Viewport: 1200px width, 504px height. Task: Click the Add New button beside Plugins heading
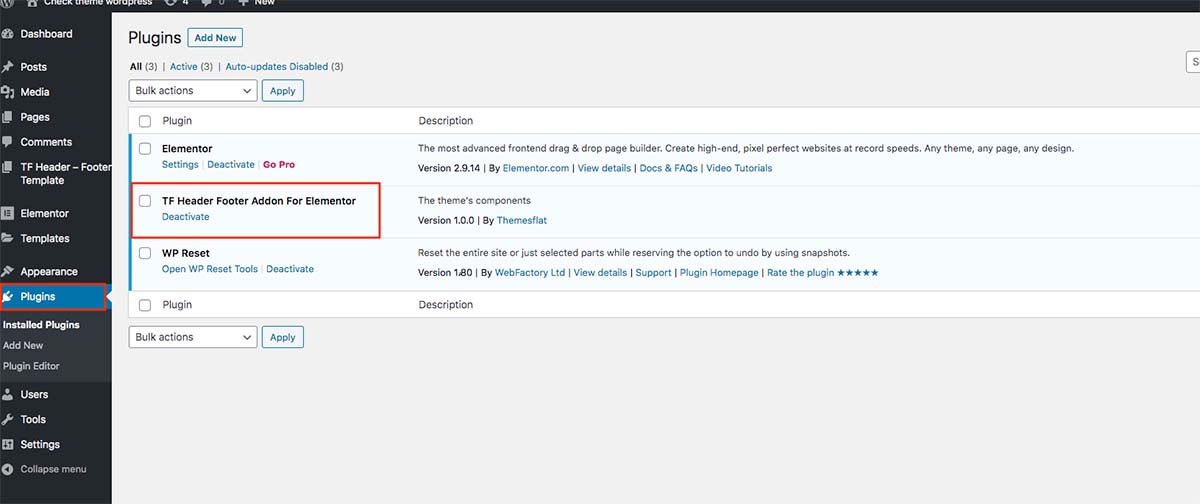215,38
